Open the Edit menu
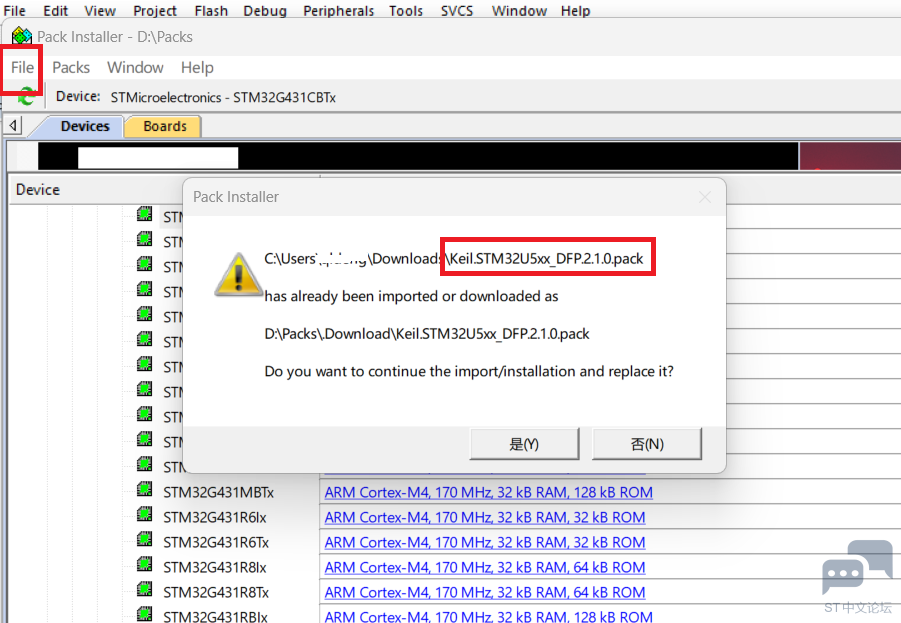This screenshot has height=623, width=901. click(x=55, y=10)
